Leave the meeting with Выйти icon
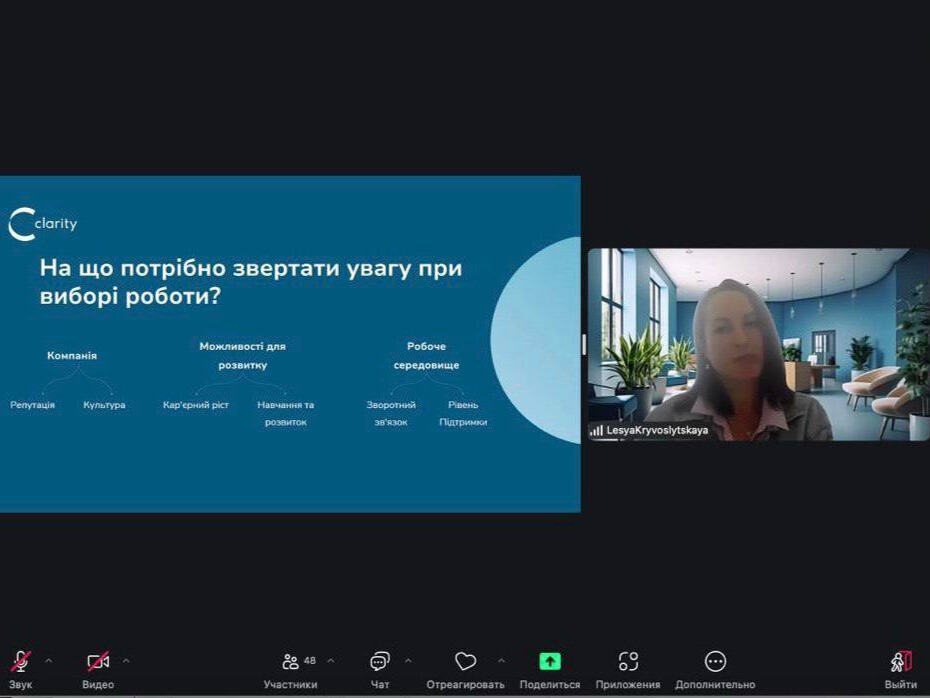The width and height of the screenshot is (930, 698). click(x=900, y=661)
